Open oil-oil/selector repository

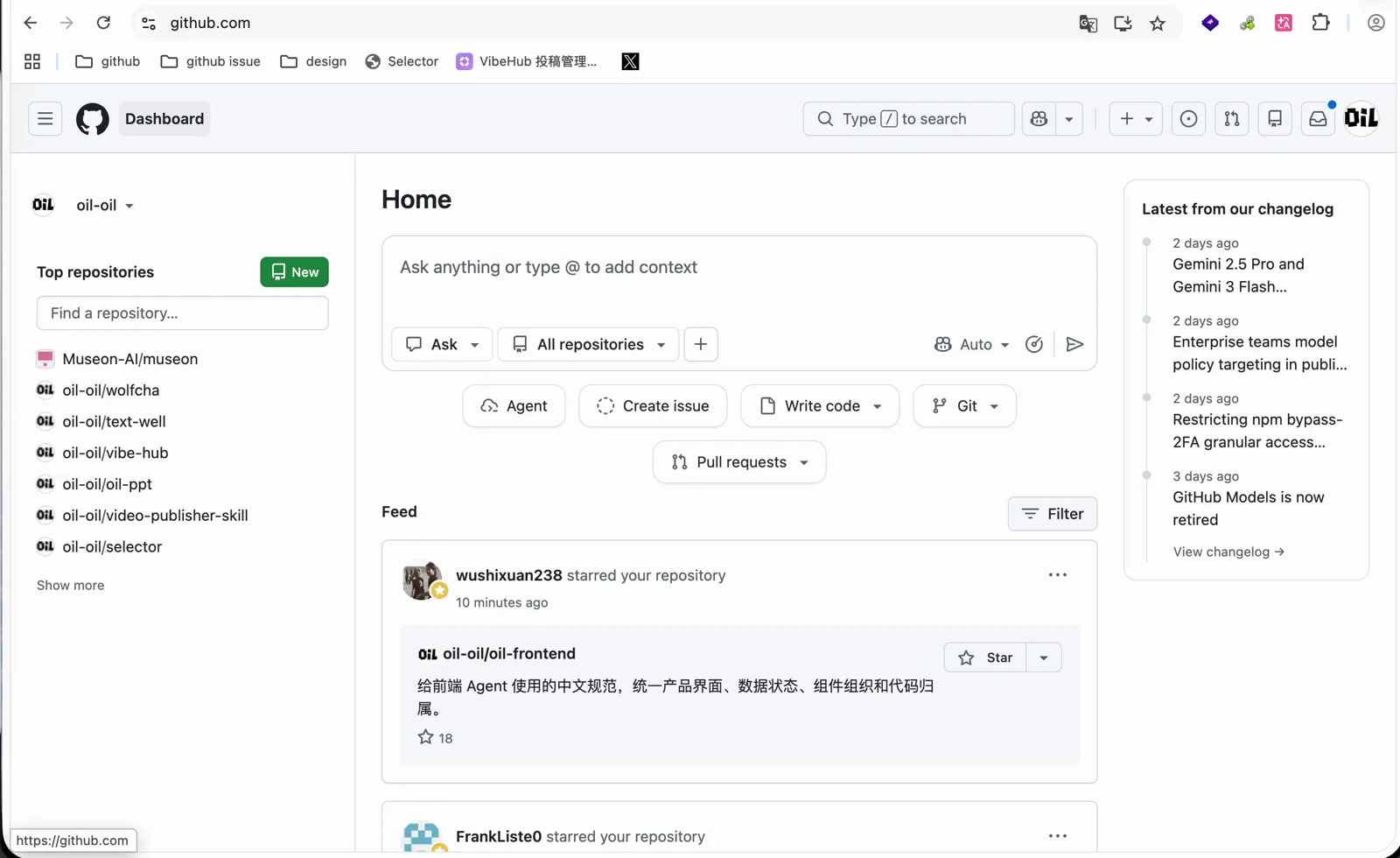tap(112, 547)
